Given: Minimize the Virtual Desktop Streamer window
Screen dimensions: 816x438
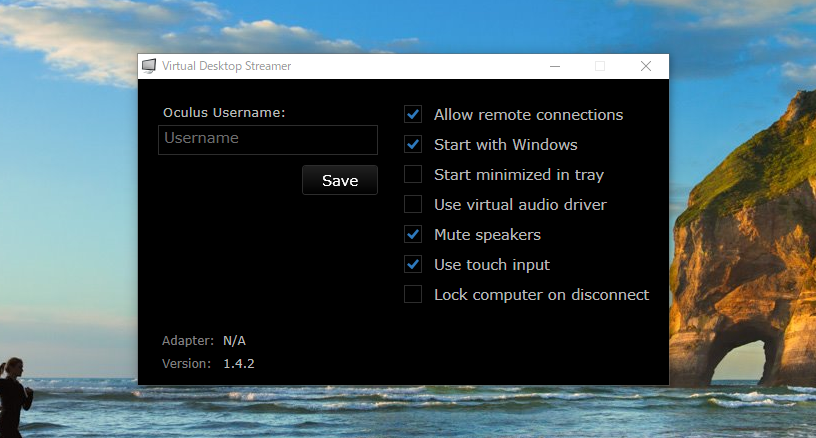Looking at the screenshot, I should [x=554, y=66].
